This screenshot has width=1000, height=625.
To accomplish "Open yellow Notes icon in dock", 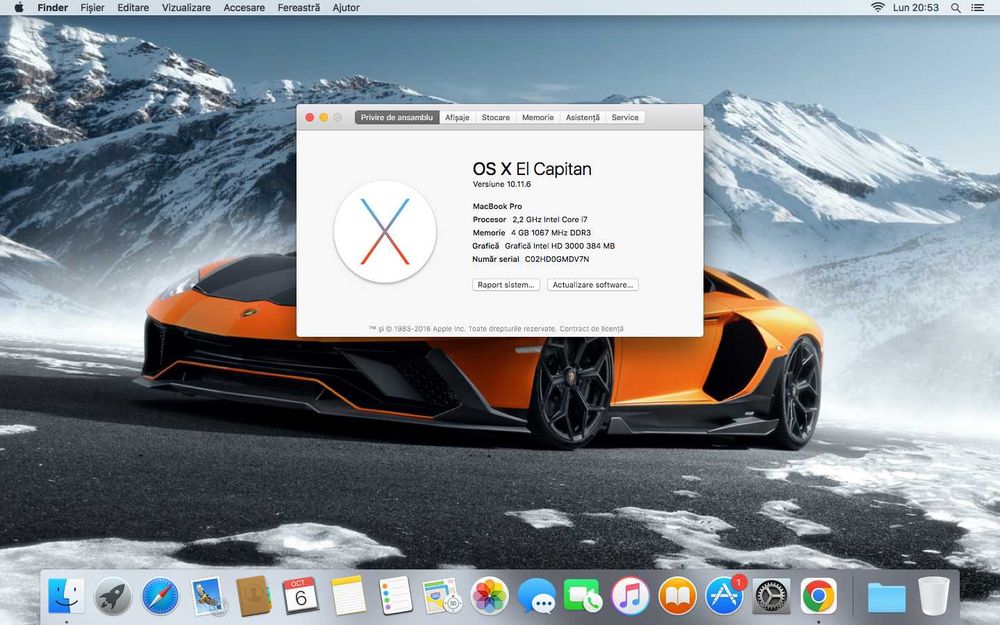I will pyautogui.click(x=348, y=596).
